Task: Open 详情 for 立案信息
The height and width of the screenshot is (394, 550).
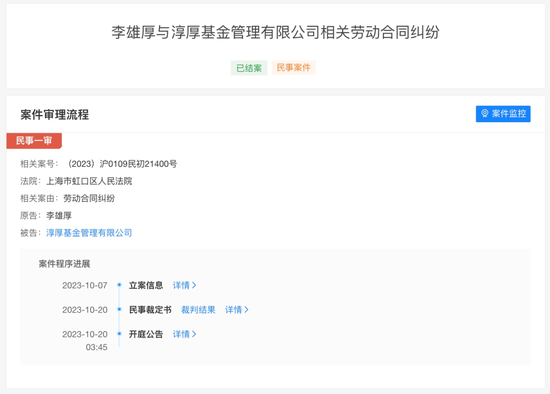Action: (x=185, y=285)
